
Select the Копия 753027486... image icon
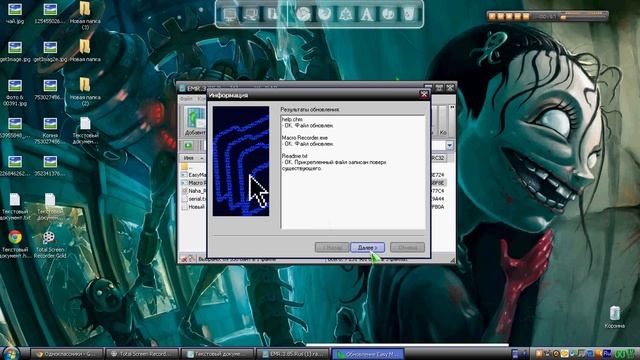(50, 131)
